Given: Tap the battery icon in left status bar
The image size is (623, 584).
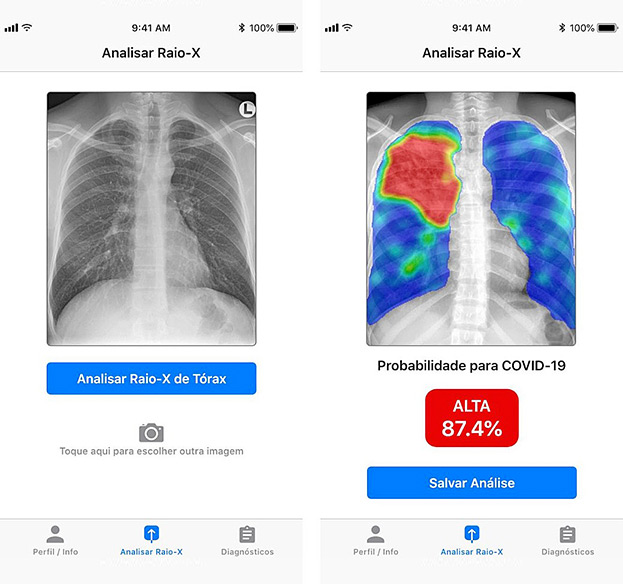Looking at the screenshot, I should coord(287,28).
